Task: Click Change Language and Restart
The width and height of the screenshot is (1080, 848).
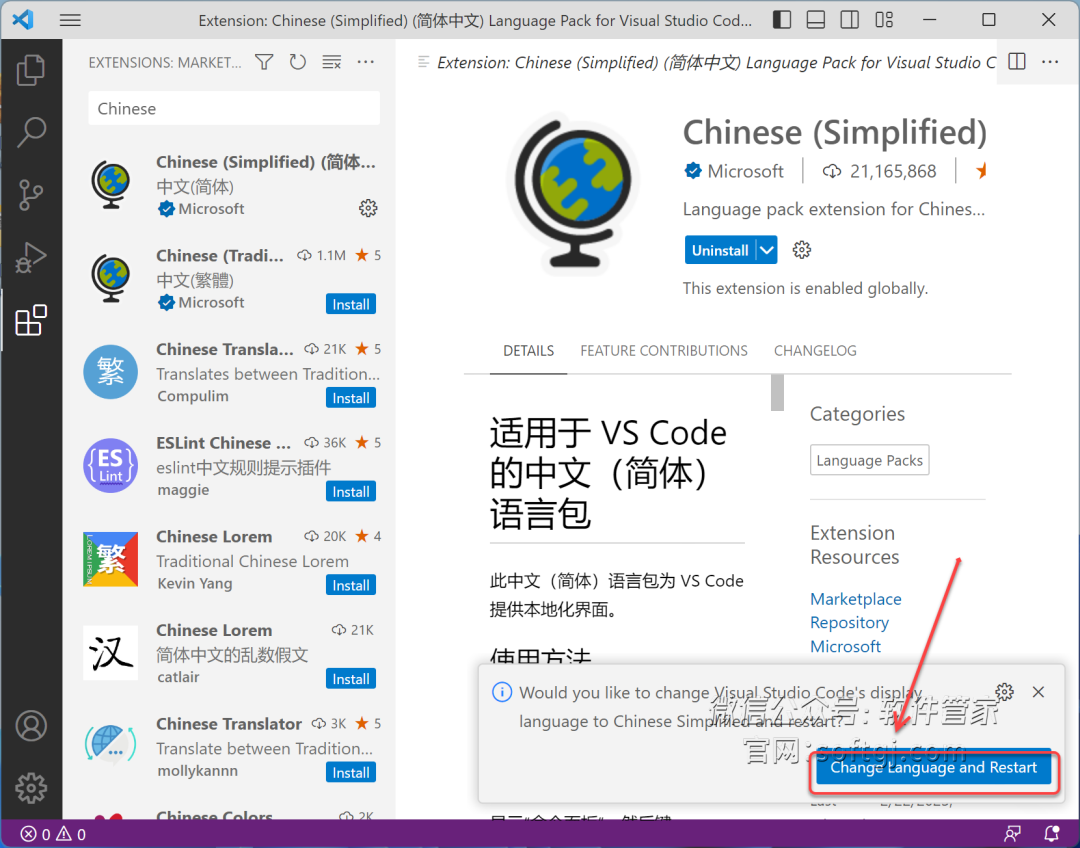Action: (933, 767)
